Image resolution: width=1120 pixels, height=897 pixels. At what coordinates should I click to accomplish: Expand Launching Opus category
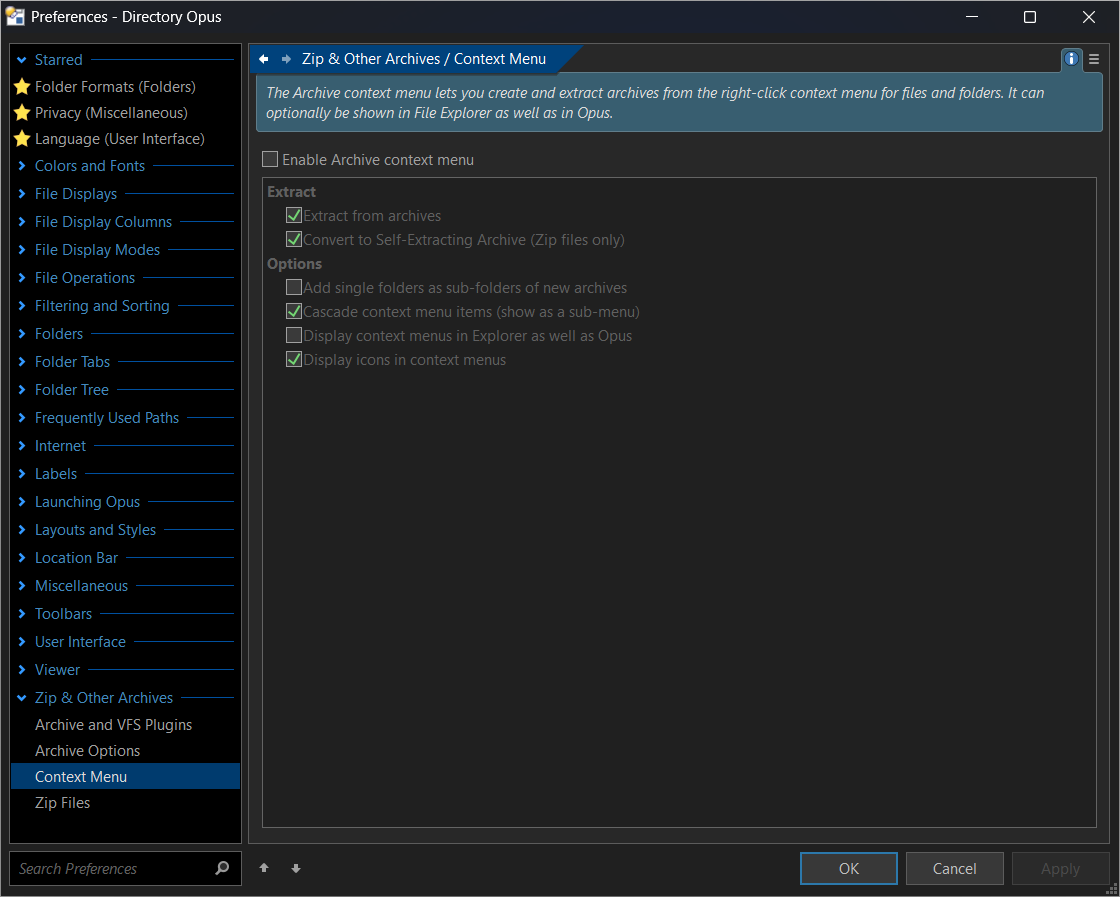point(21,502)
